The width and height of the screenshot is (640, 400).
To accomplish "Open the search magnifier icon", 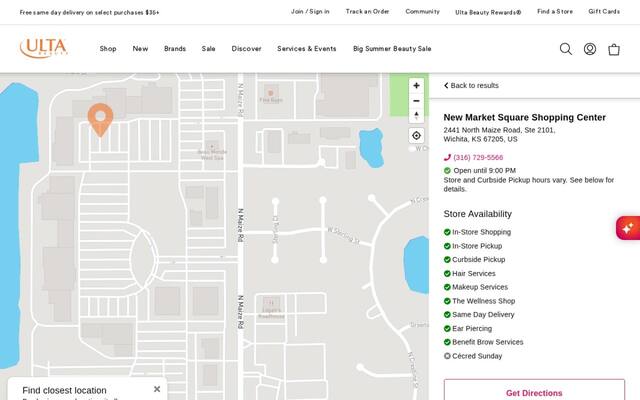I will pos(566,49).
